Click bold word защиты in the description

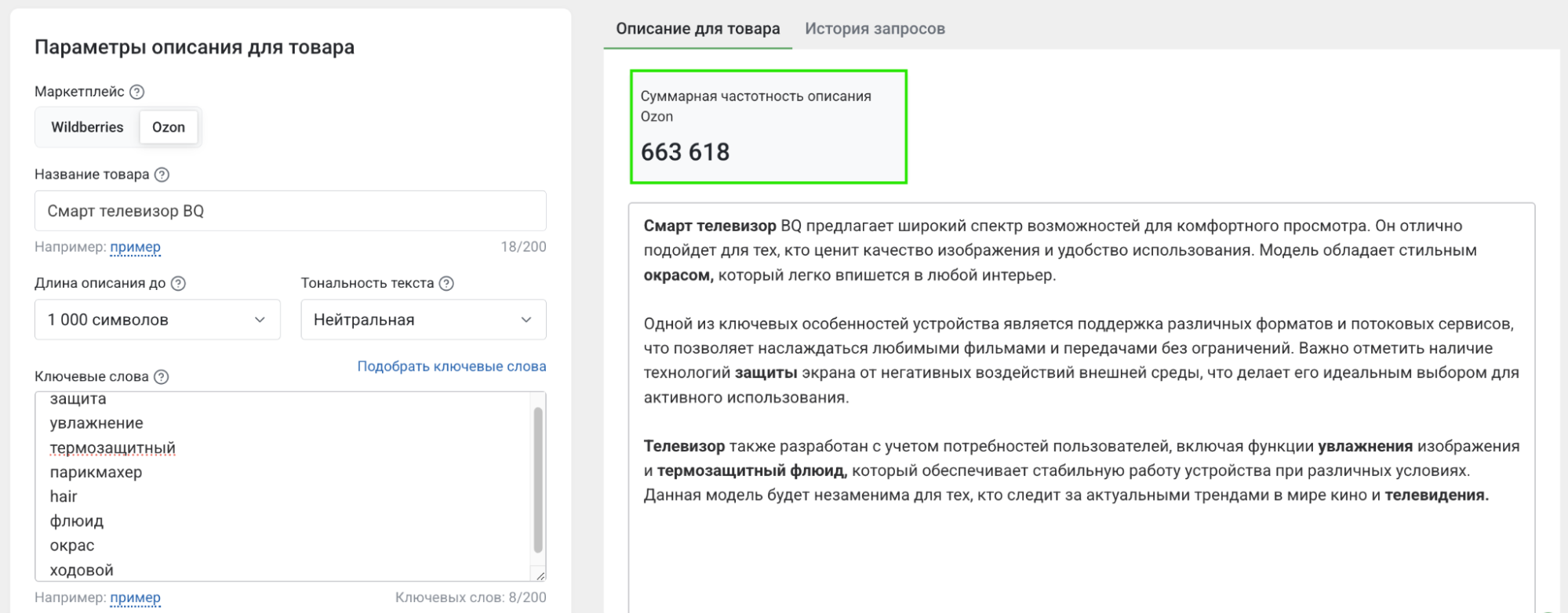point(766,373)
